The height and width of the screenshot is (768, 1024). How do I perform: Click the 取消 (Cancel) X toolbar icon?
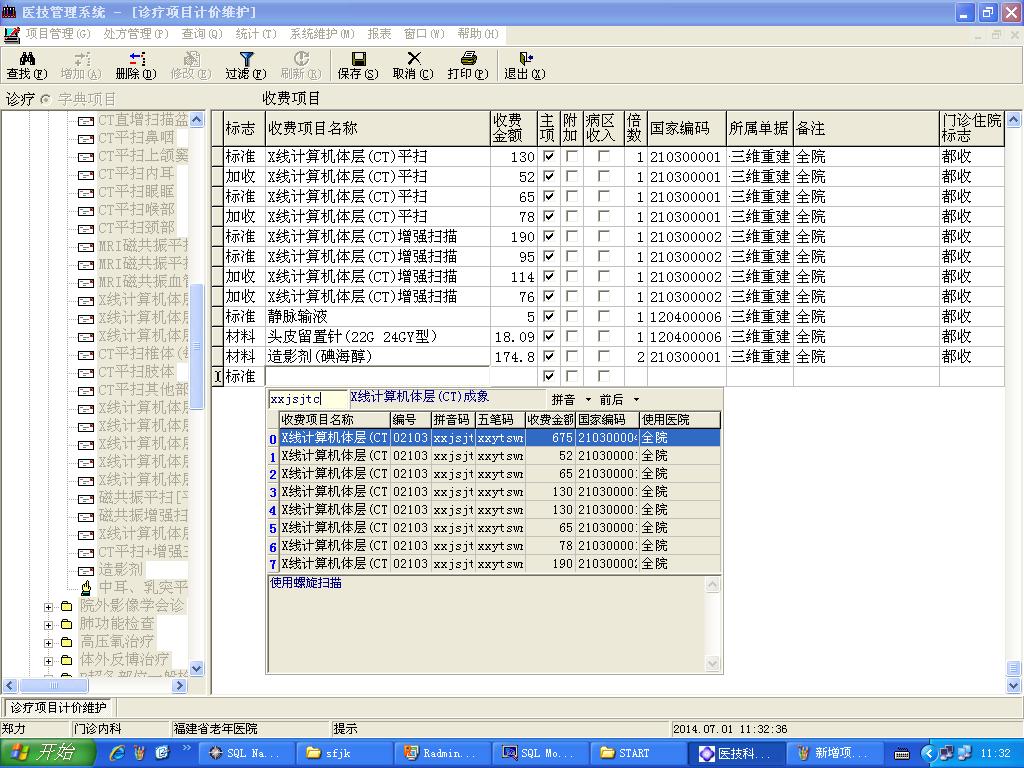[412, 66]
